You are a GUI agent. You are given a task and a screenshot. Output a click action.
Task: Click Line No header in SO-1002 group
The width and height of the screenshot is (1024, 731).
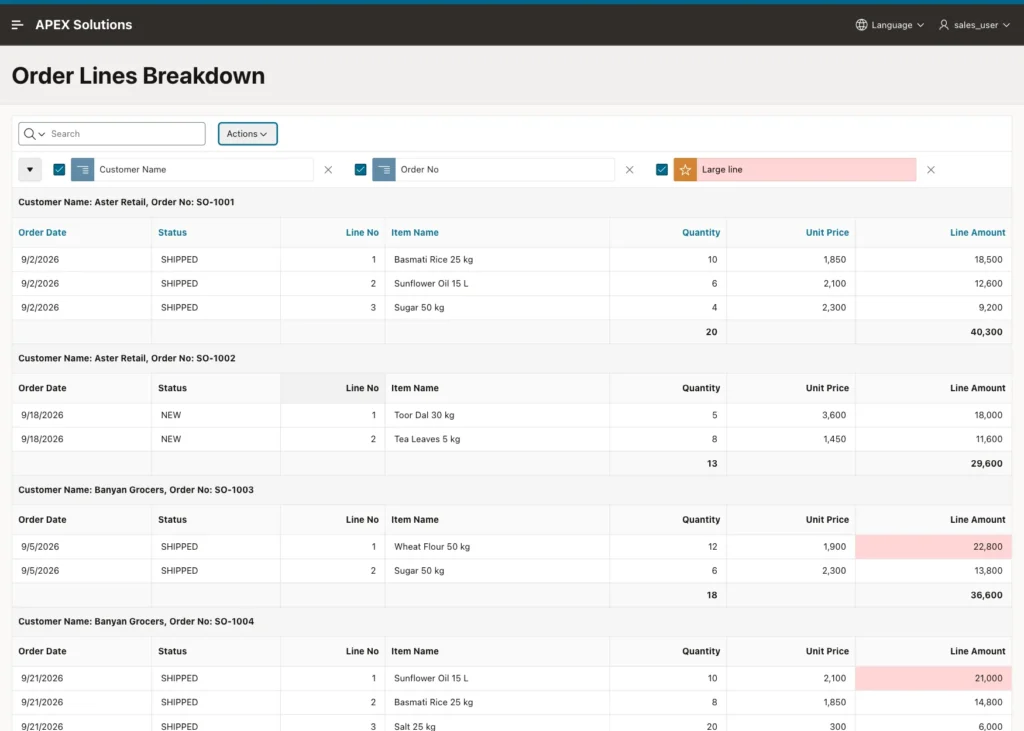pos(362,388)
